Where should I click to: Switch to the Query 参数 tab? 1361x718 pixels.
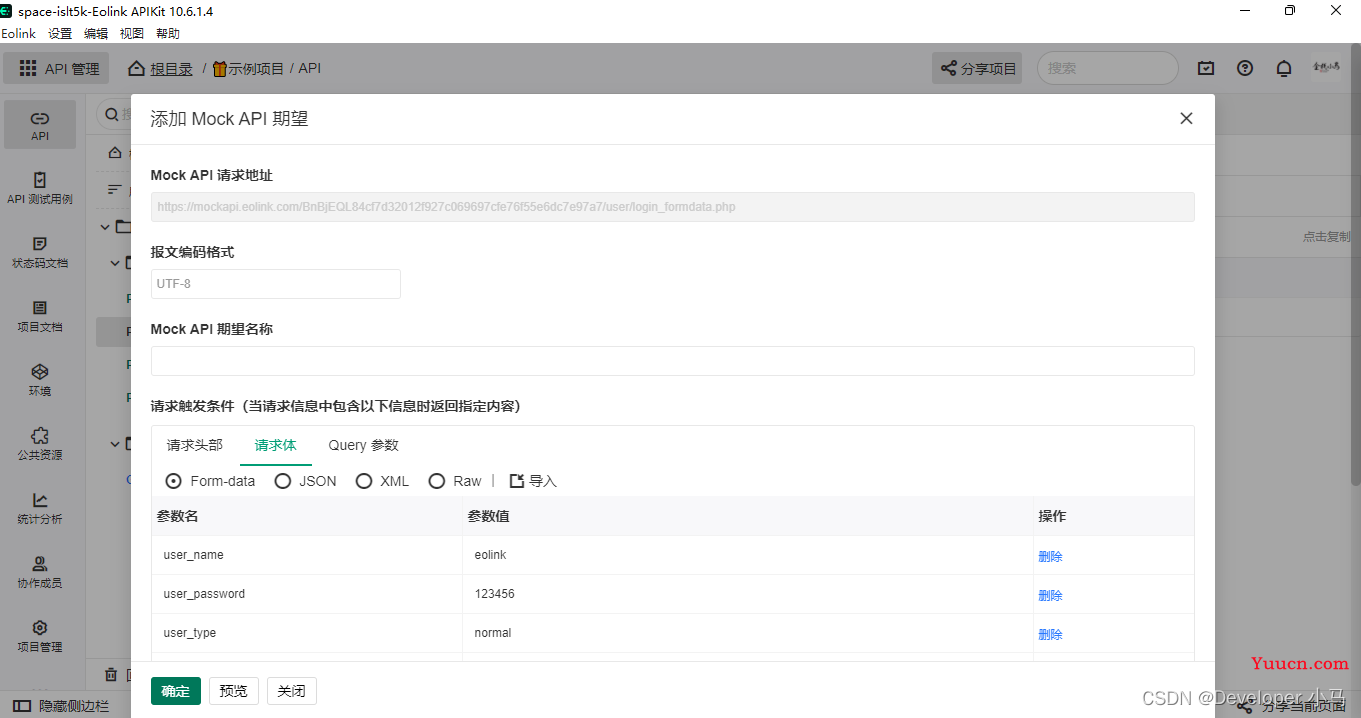(x=364, y=445)
